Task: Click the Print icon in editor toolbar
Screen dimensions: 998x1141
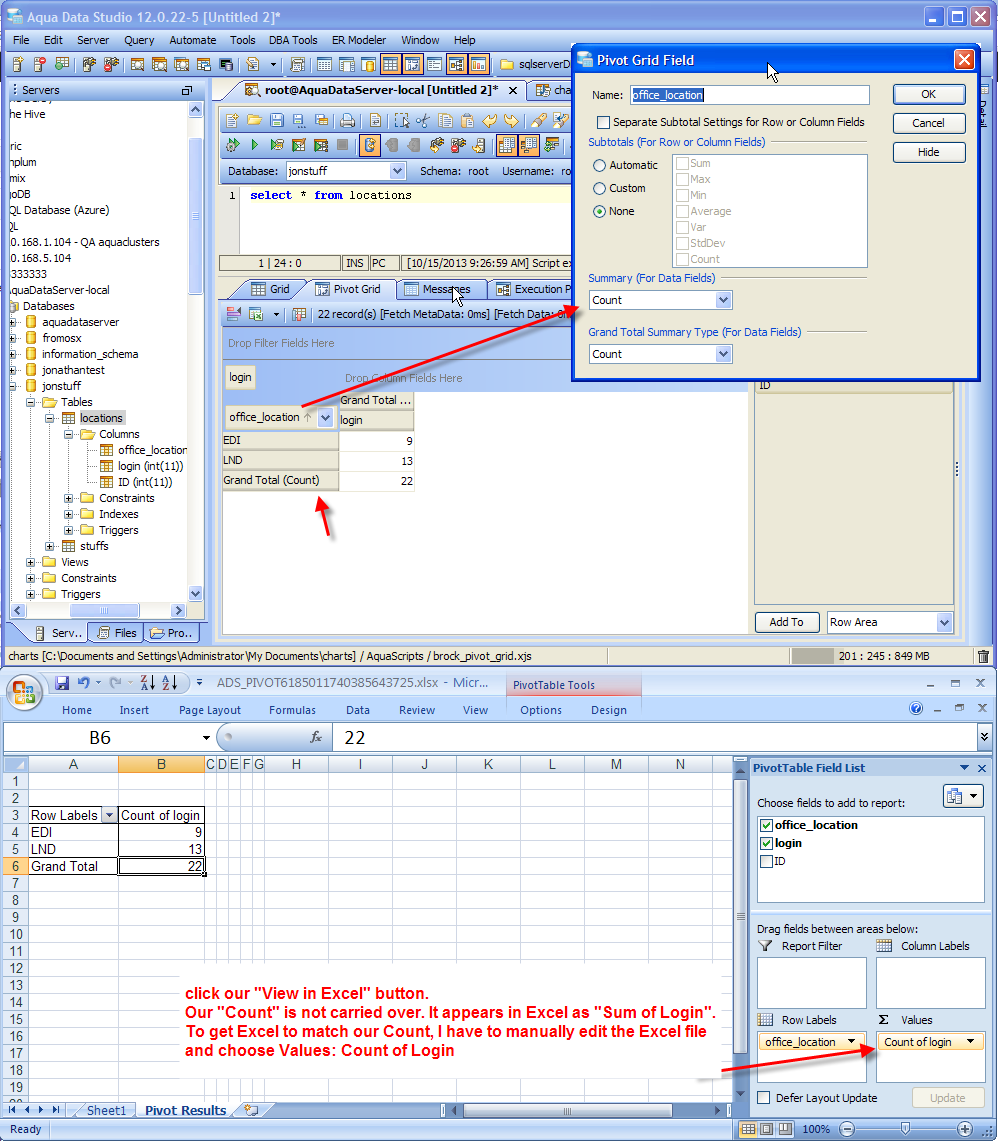Action: [348, 120]
